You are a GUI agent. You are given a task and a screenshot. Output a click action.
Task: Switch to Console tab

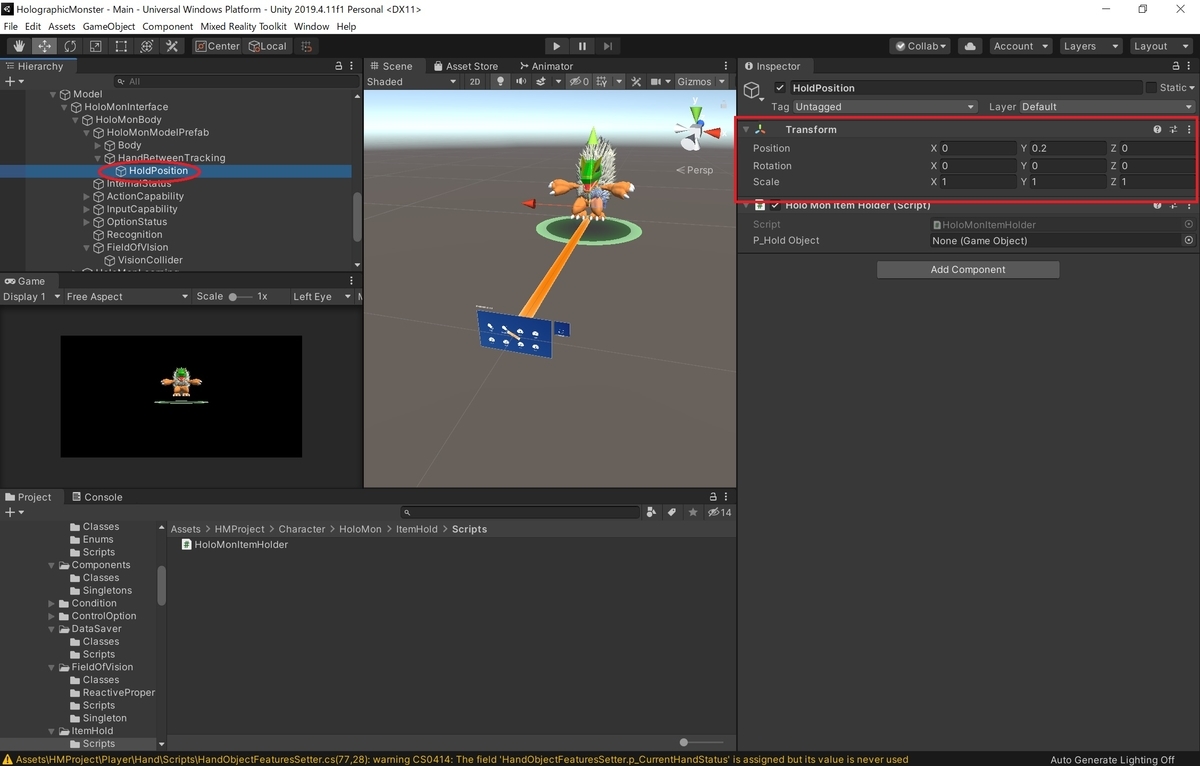pyautogui.click(x=96, y=497)
